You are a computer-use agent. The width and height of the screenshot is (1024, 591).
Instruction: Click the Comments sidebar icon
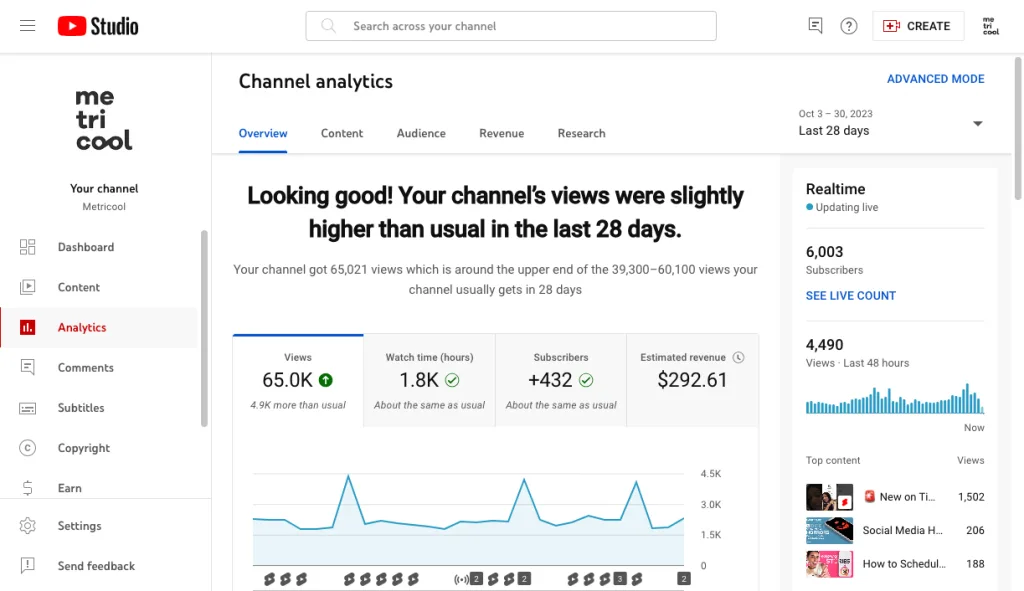pyautogui.click(x=27, y=367)
